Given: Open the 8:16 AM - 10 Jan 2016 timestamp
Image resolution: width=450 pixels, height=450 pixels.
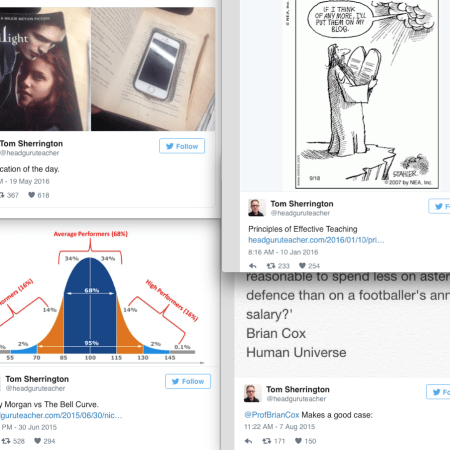Looking at the screenshot, I should 283,252.
